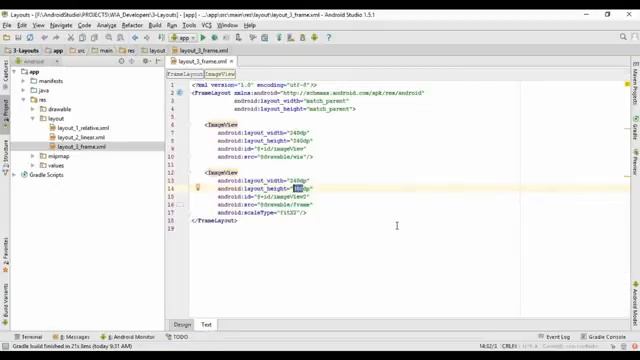Open the Android project view dropdown
Image resolution: width=640 pixels, height=360 pixels.
pos(37,62)
